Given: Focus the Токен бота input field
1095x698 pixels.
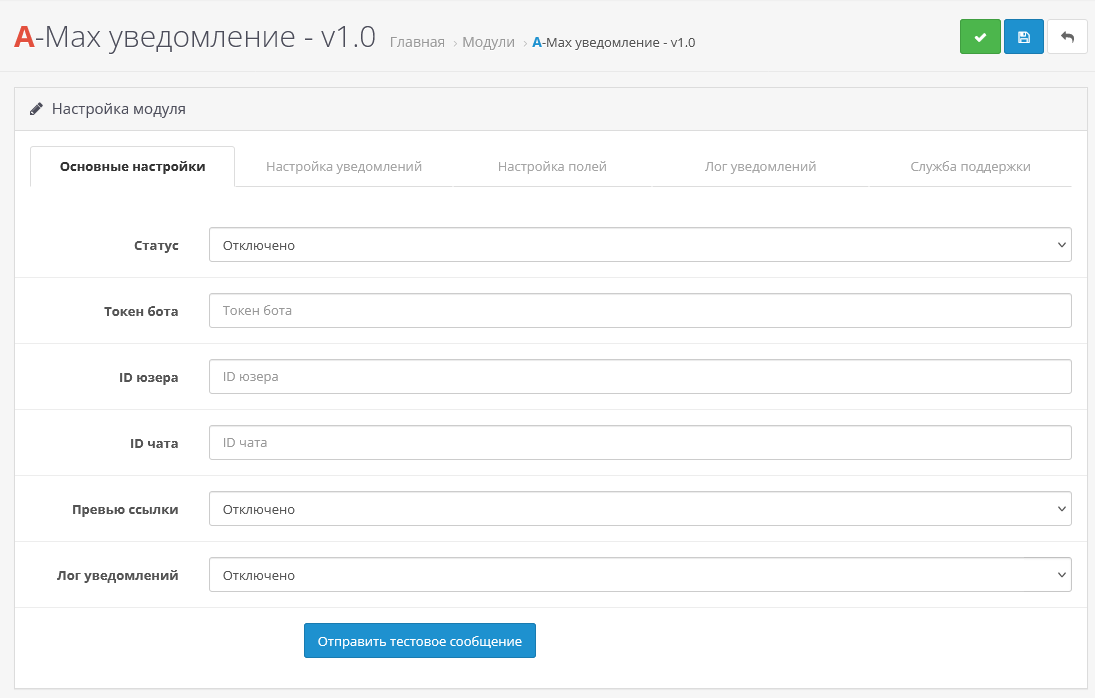Looking at the screenshot, I should 640,311.
